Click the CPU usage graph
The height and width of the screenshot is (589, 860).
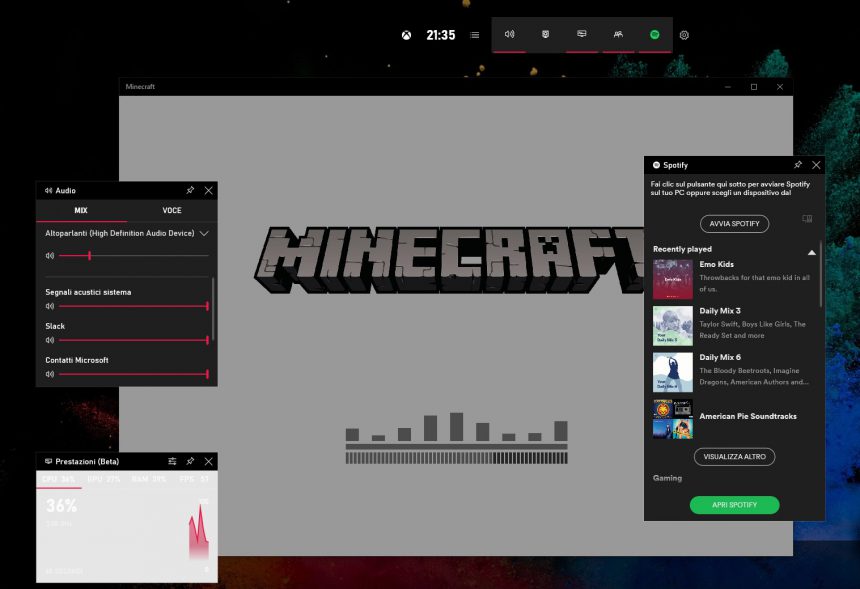(x=199, y=532)
